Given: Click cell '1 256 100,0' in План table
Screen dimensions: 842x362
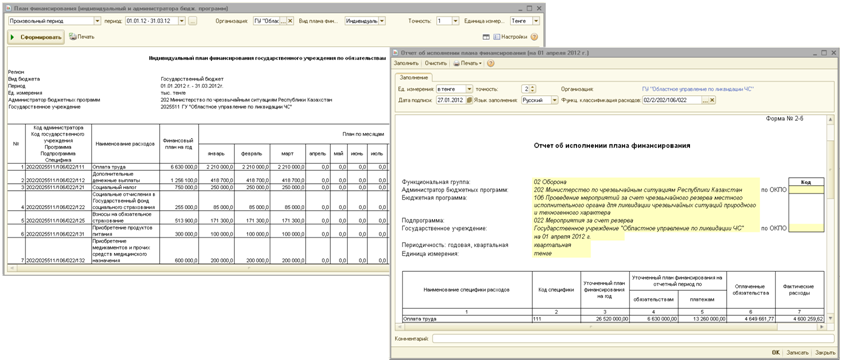Looking at the screenshot, I should (x=178, y=177).
